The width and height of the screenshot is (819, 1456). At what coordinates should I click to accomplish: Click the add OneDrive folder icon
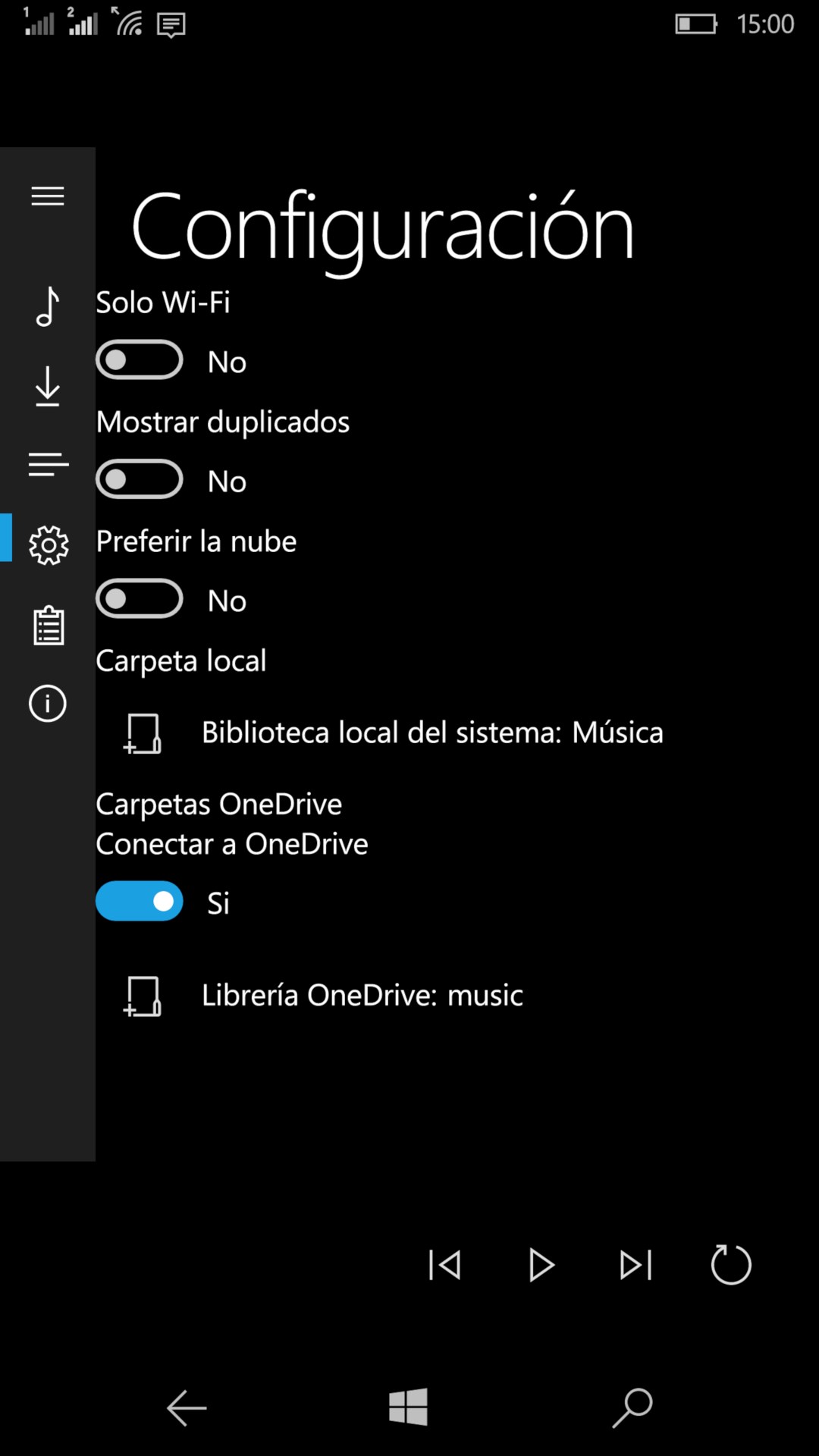click(143, 996)
